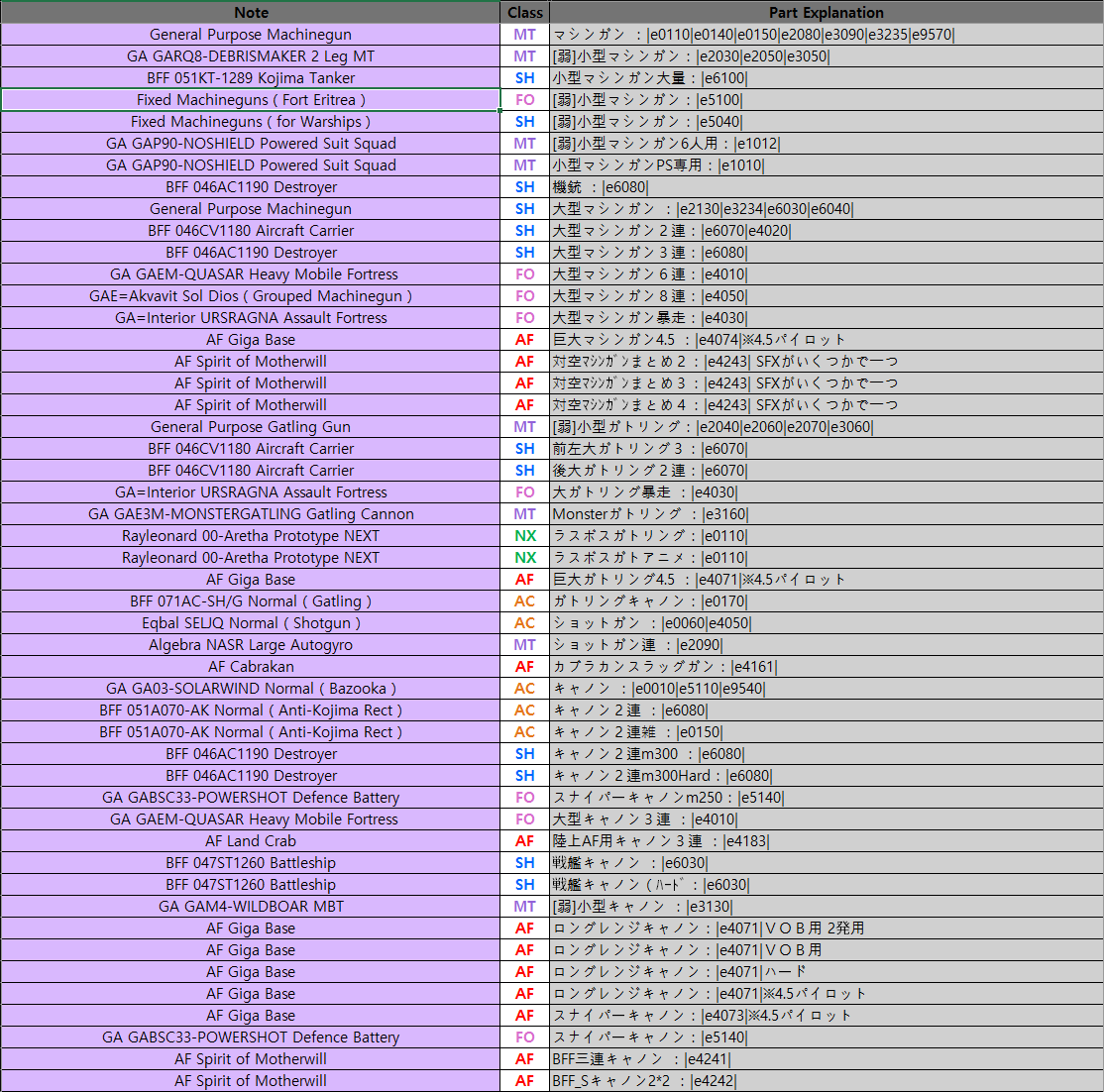Image resolution: width=1104 pixels, height=1092 pixels.
Task: Select the cell containing e4161
Action: click(826, 667)
